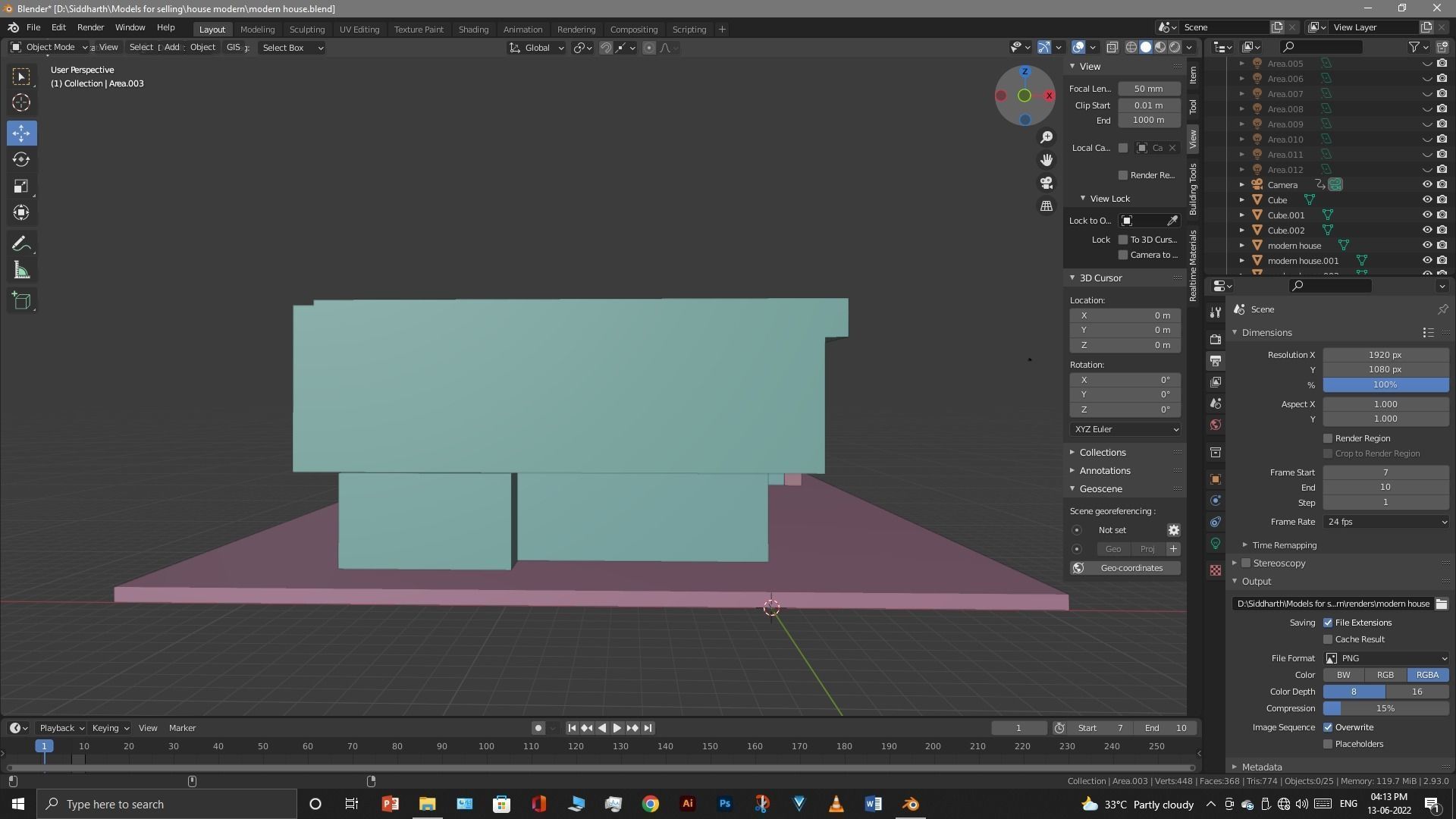Toggle camera view icon in viewport

(1046, 183)
